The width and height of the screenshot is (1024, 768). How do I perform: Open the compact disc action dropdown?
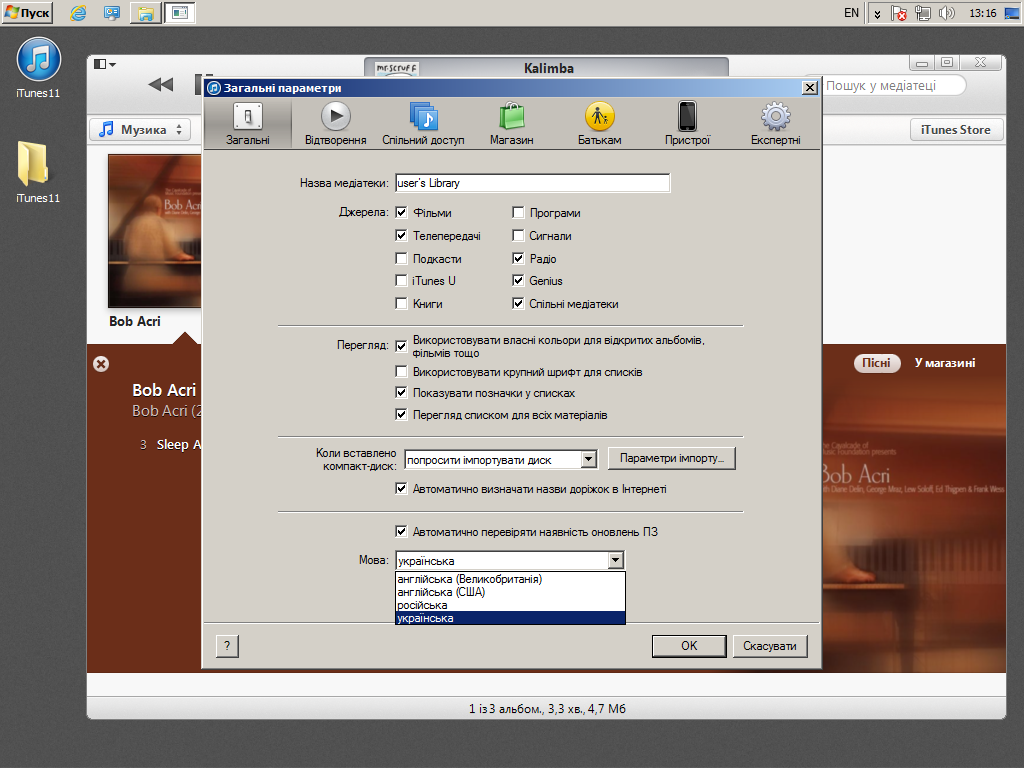pyautogui.click(x=588, y=459)
